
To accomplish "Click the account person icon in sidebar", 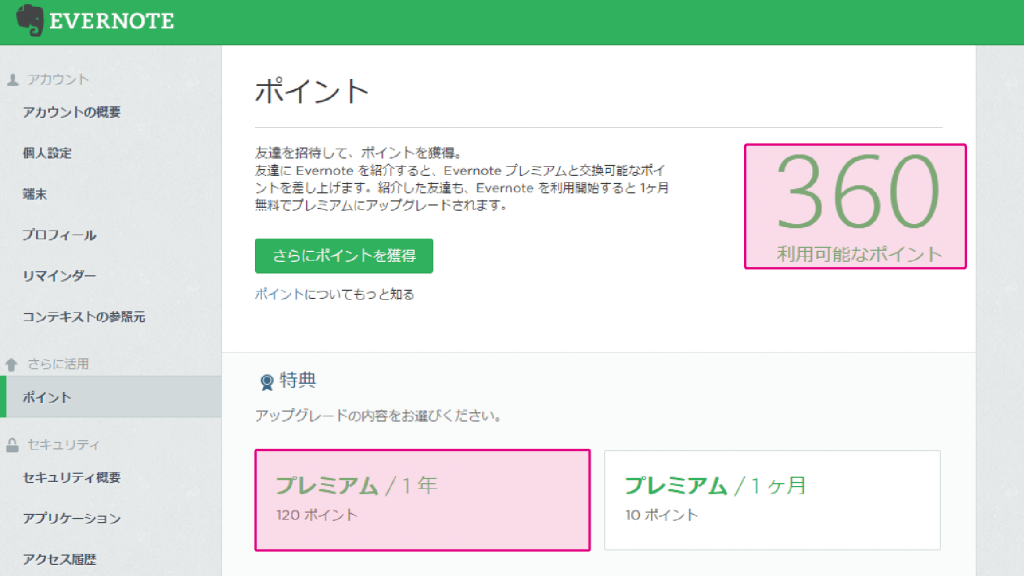I will 12,80.
